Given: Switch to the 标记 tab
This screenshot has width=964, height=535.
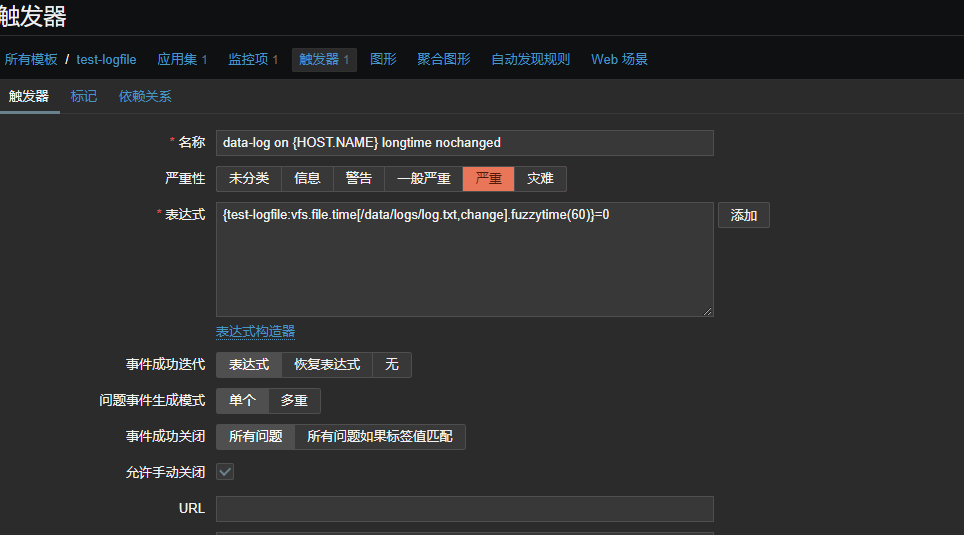Looking at the screenshot, I should pos(84,97).
